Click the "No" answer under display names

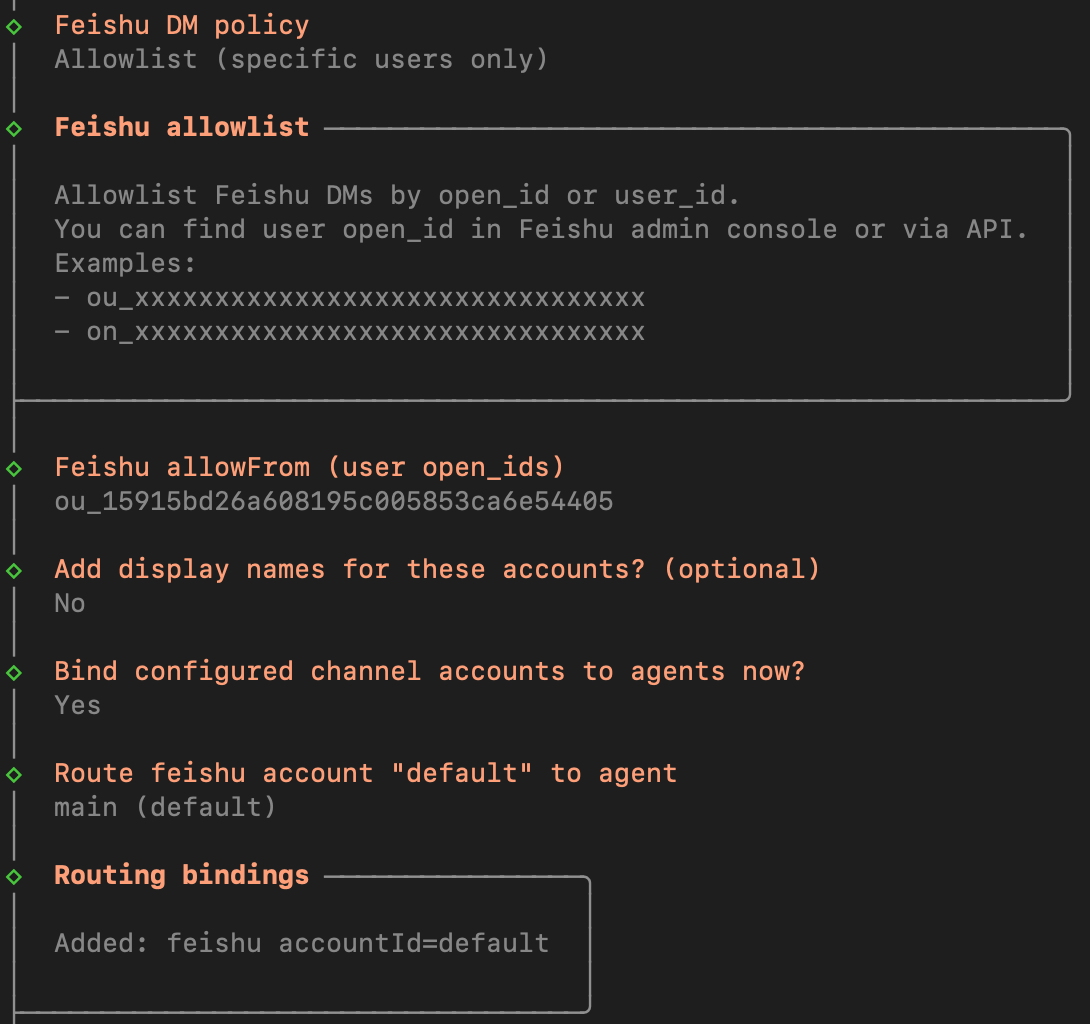click(70, 603)
